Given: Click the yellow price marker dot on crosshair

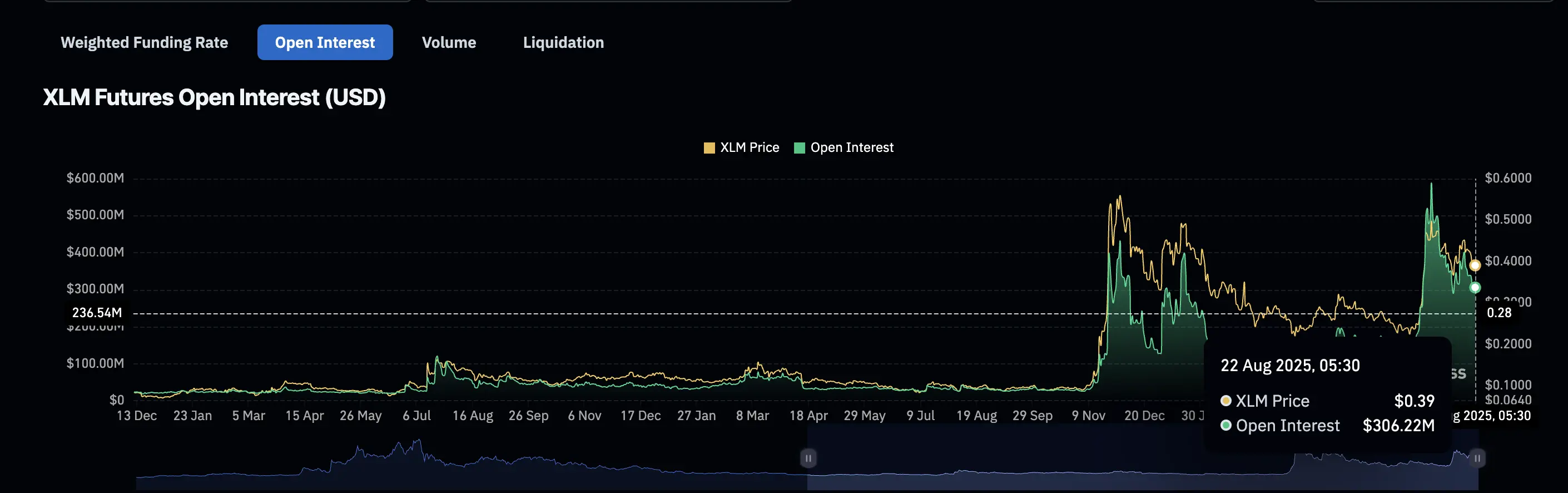Looking at the screenshot, I should (1474, 265).
